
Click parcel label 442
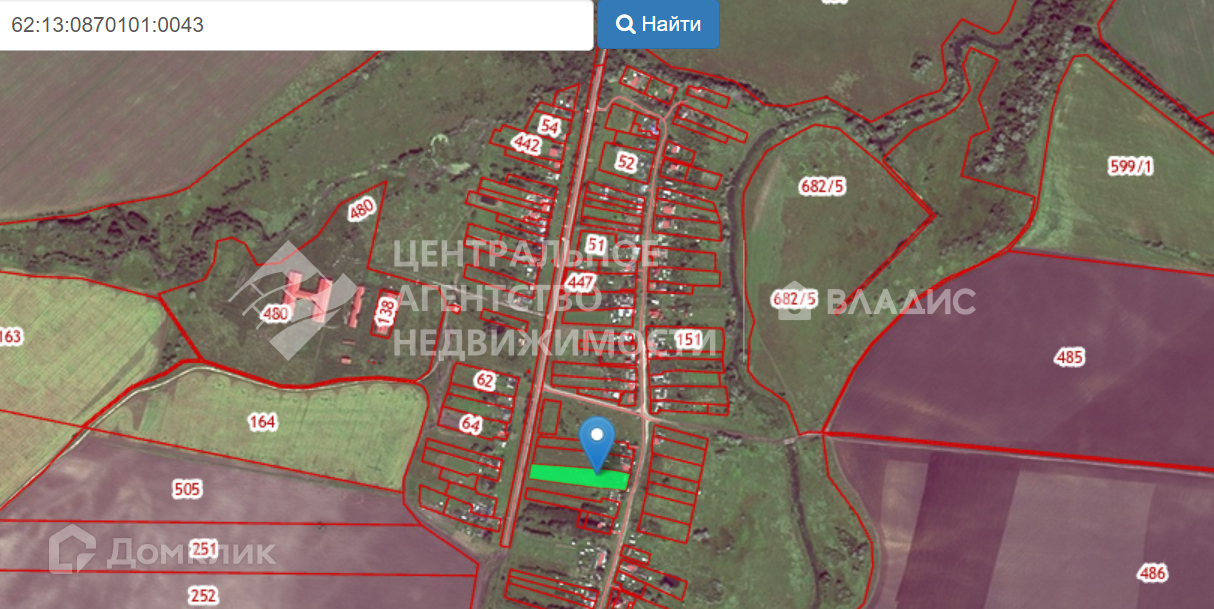click(526, 145)
